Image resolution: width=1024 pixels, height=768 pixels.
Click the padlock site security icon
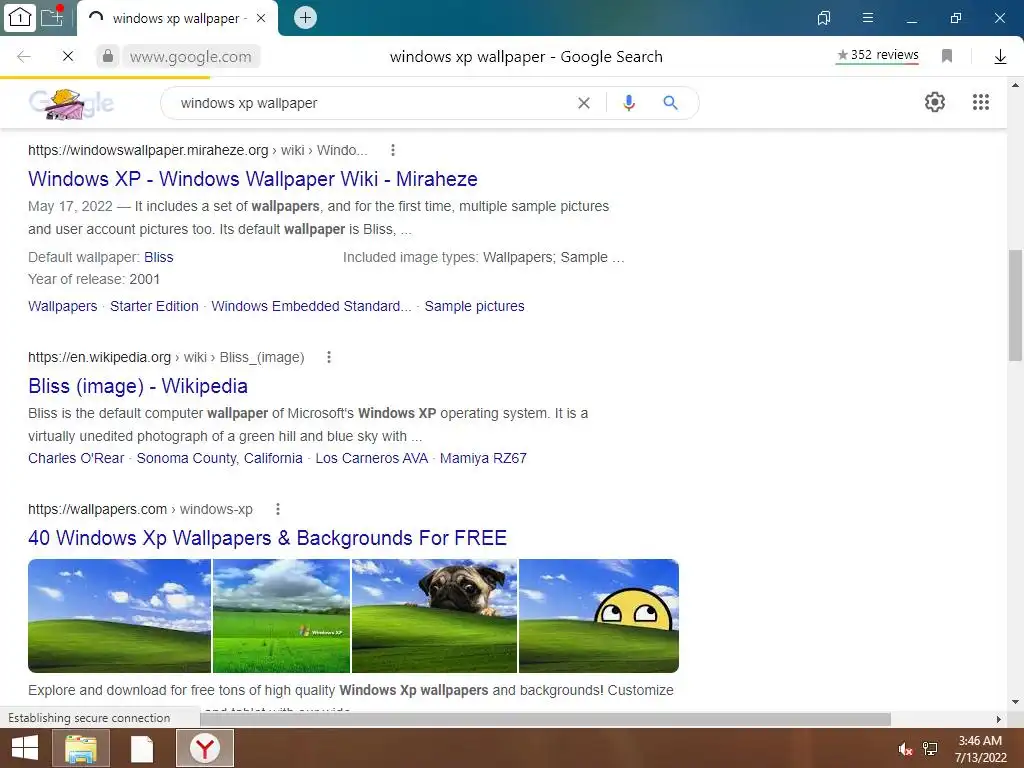coord(108,56)
